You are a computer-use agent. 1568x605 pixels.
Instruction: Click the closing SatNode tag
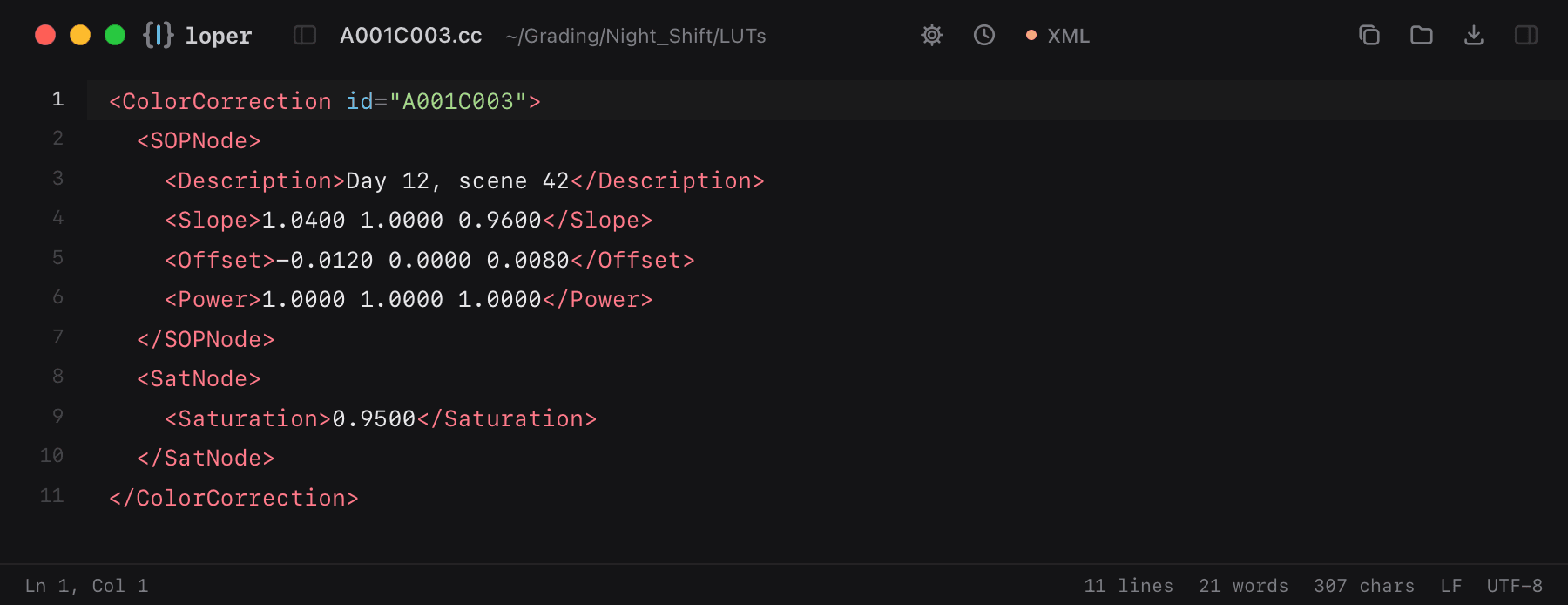pos(206,459)
